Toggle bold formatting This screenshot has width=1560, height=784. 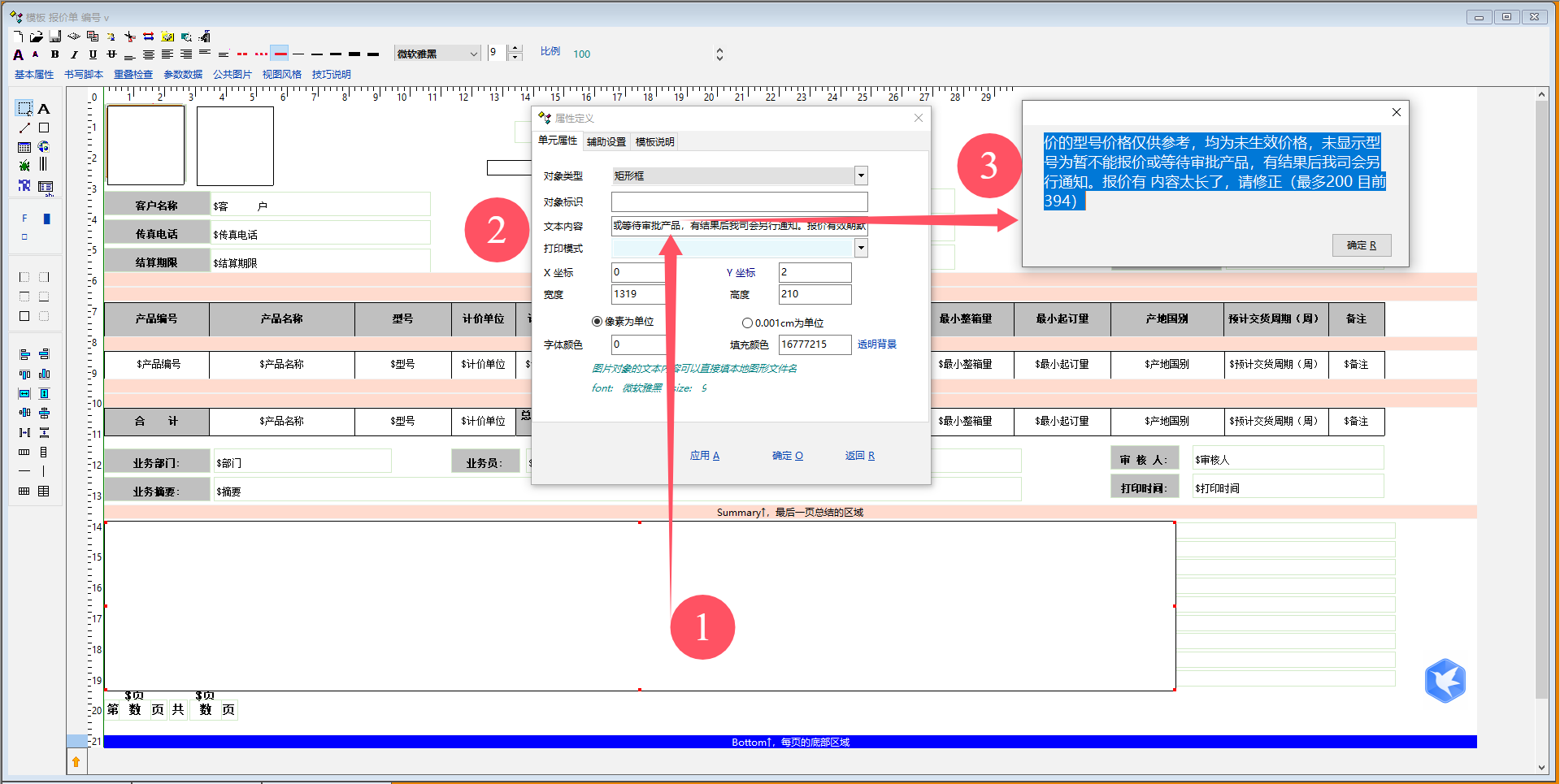pos(55,54)
